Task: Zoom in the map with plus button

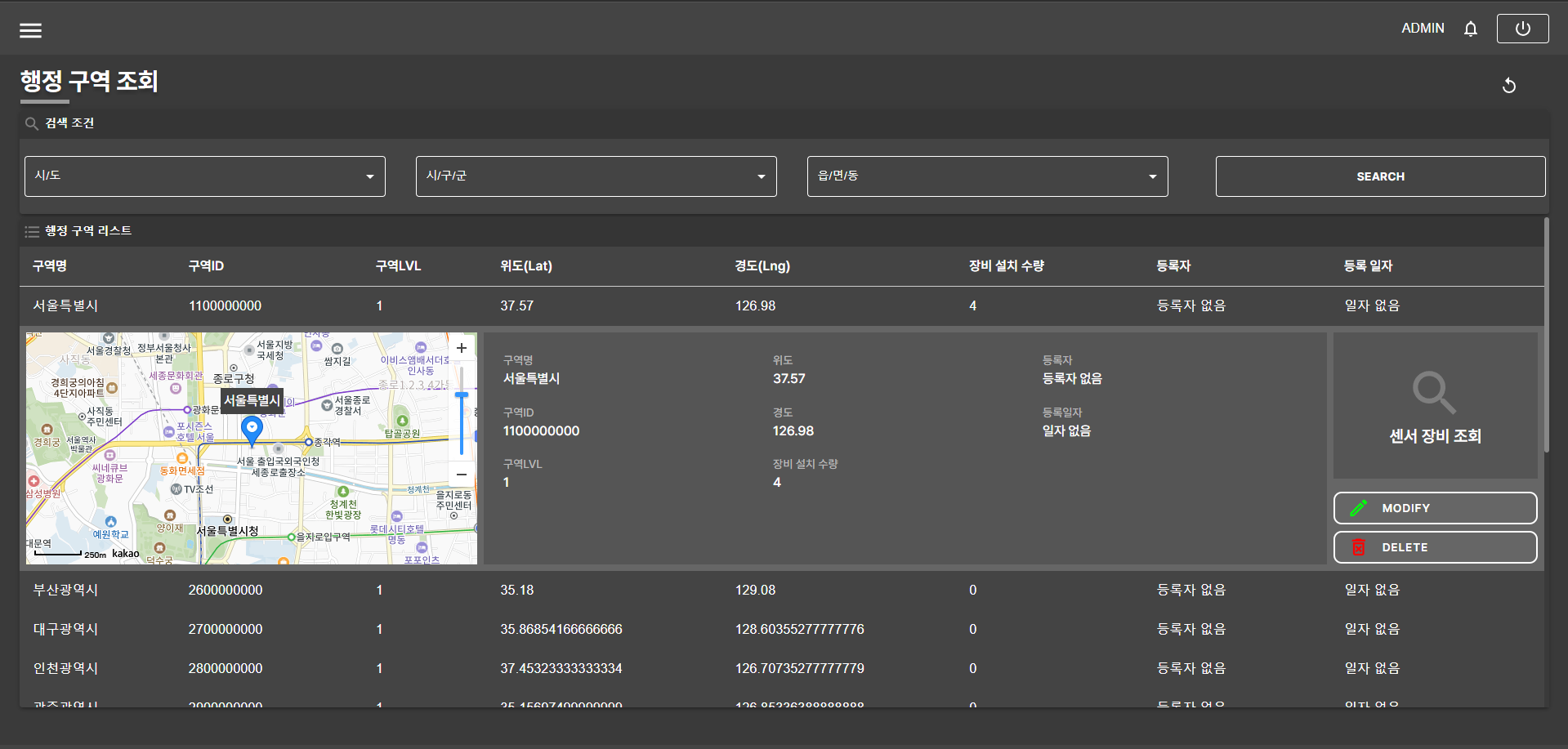Action: click(x=462, y=349)
